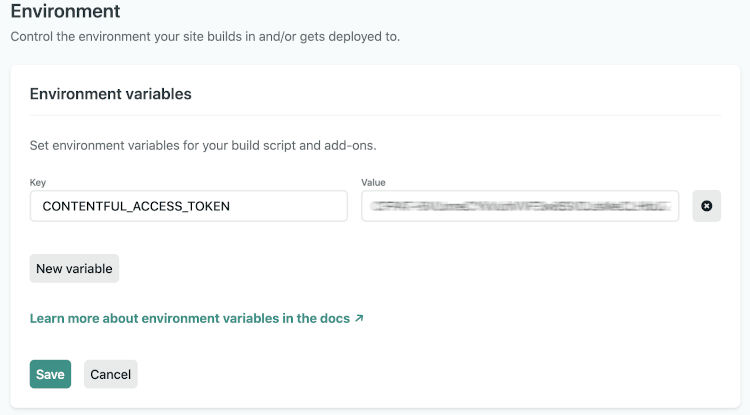Remove the CONTENTFUL_ACCESS_TOKEN variable with the x icon

pyautogui.click(x=706, y=206)
